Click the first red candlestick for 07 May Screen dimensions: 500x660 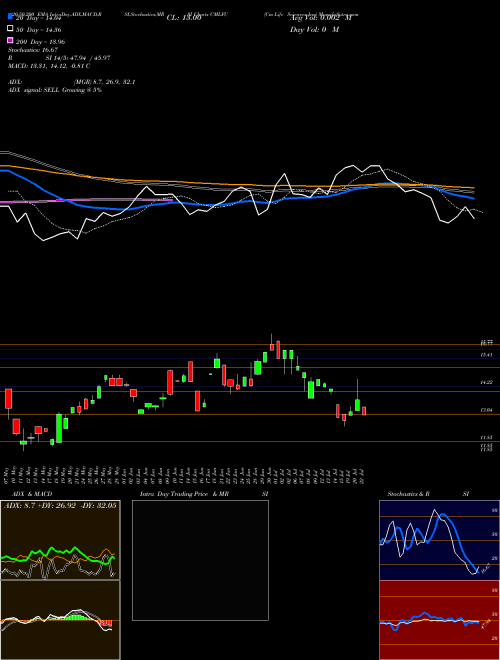[8, 401]
